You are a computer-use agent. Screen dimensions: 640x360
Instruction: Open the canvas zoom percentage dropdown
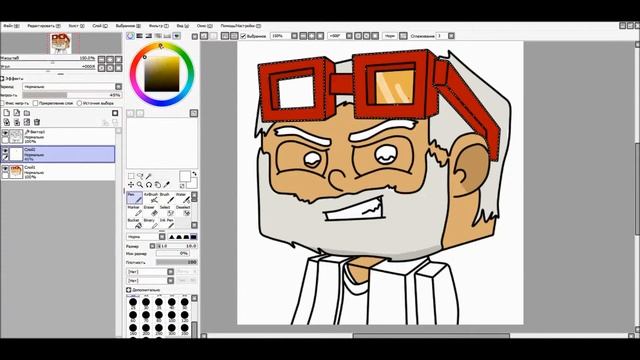(294, 36)
